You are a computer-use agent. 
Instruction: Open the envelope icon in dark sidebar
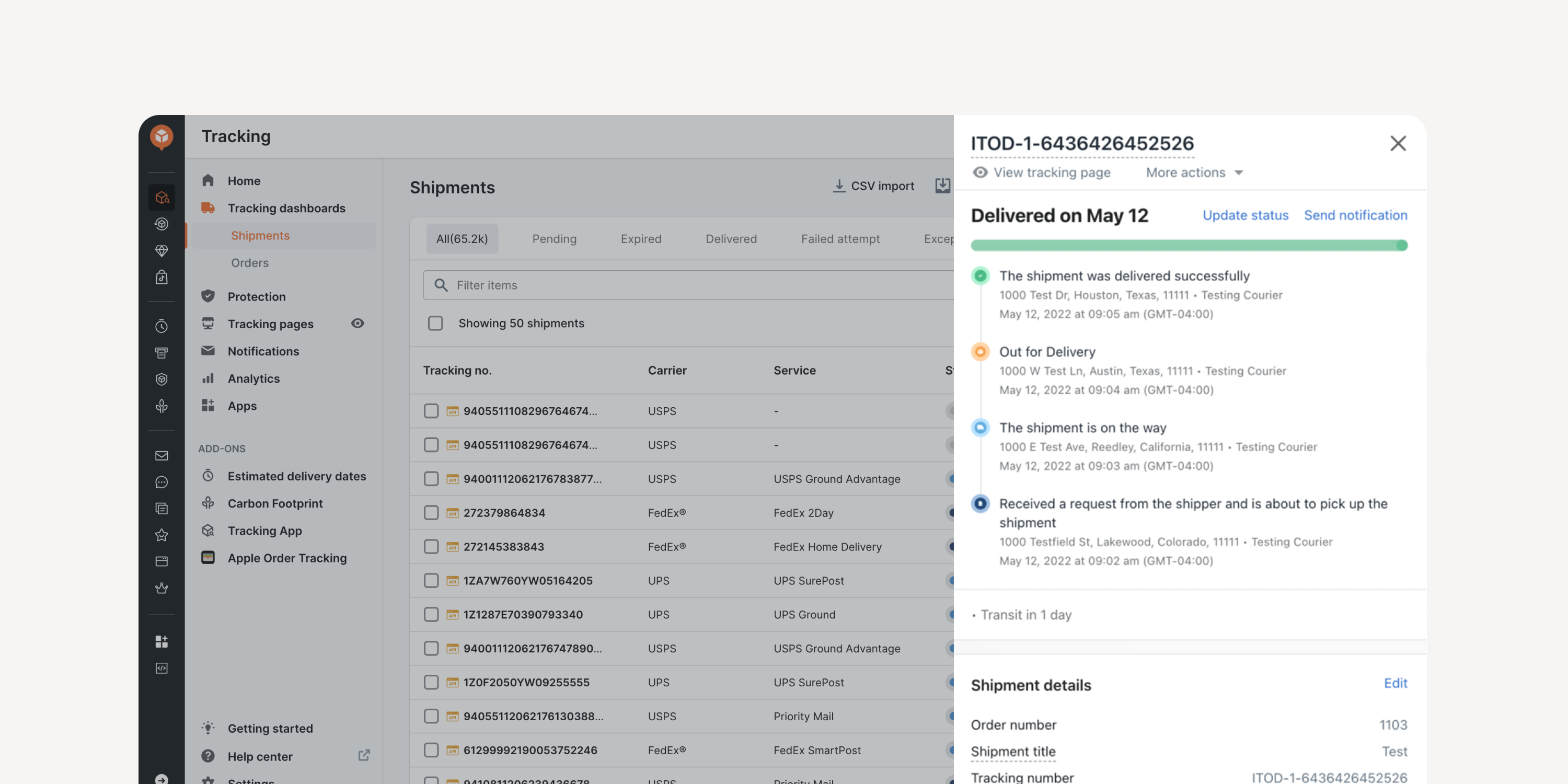[x=162, y=455]
